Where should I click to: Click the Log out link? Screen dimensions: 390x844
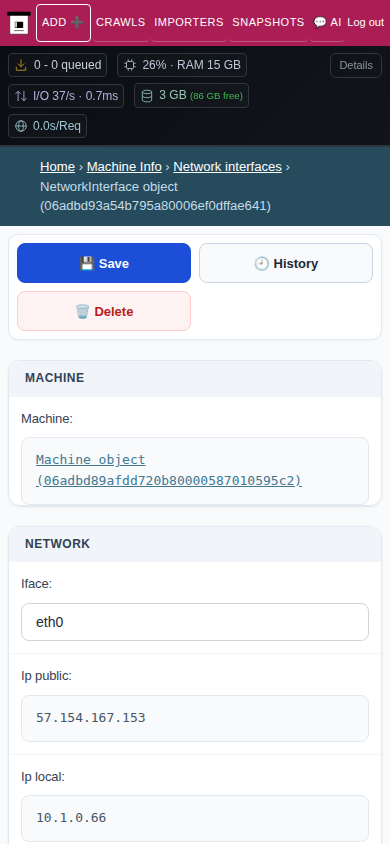[x=366, y=23]
